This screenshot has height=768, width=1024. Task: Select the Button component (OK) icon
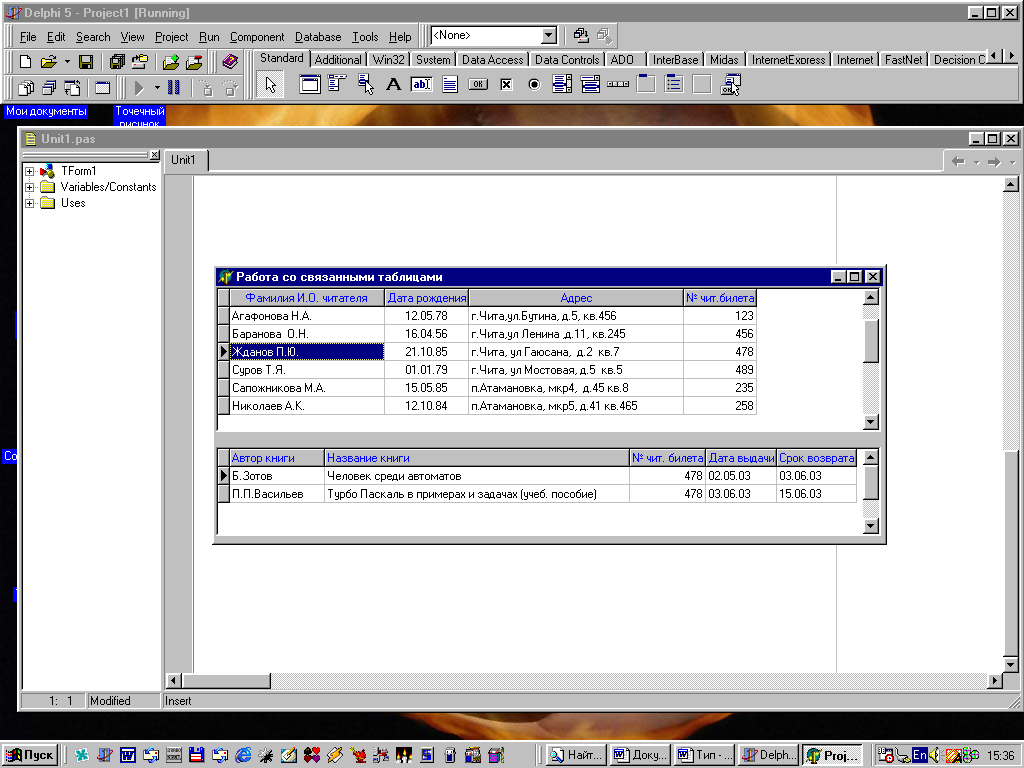pyautogui.click(x=478, y=84)
